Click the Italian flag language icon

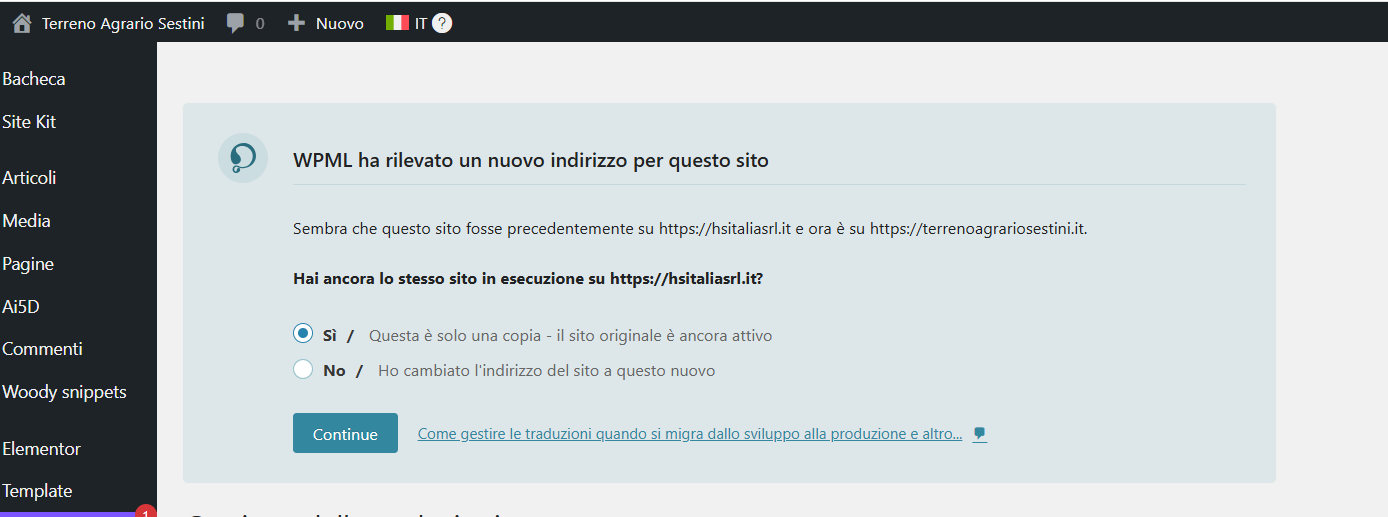click(x=397, y=22)
